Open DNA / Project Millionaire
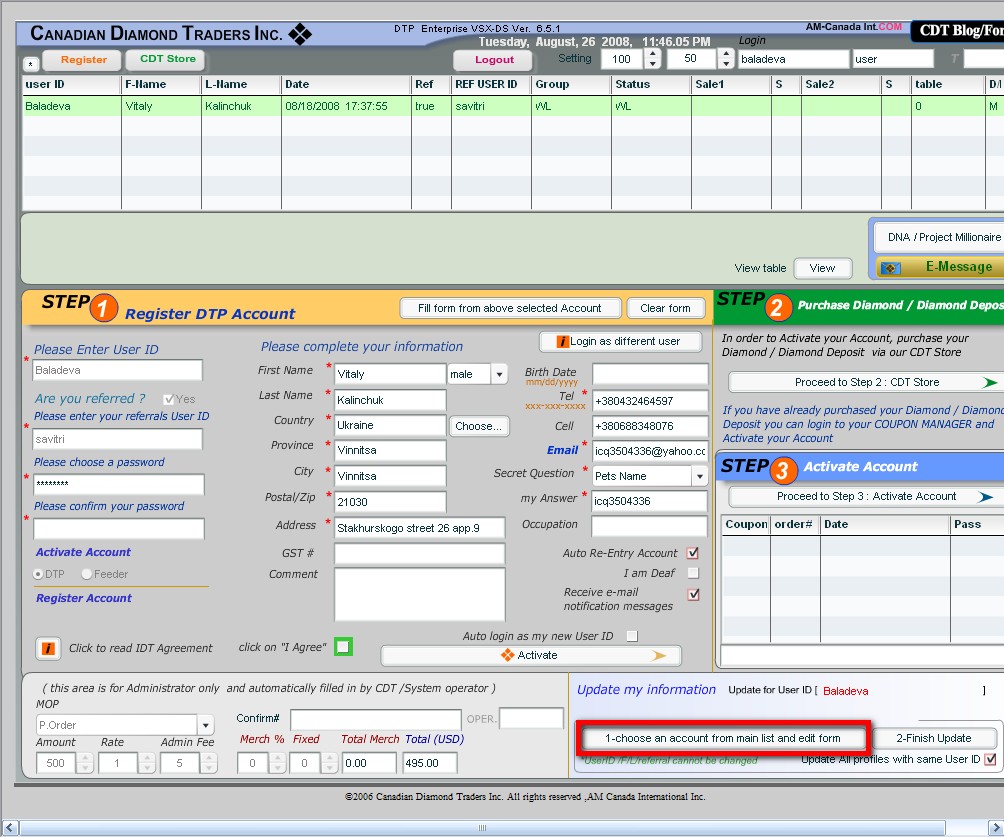Viewport: 1004px width, 837px height. 940,237
